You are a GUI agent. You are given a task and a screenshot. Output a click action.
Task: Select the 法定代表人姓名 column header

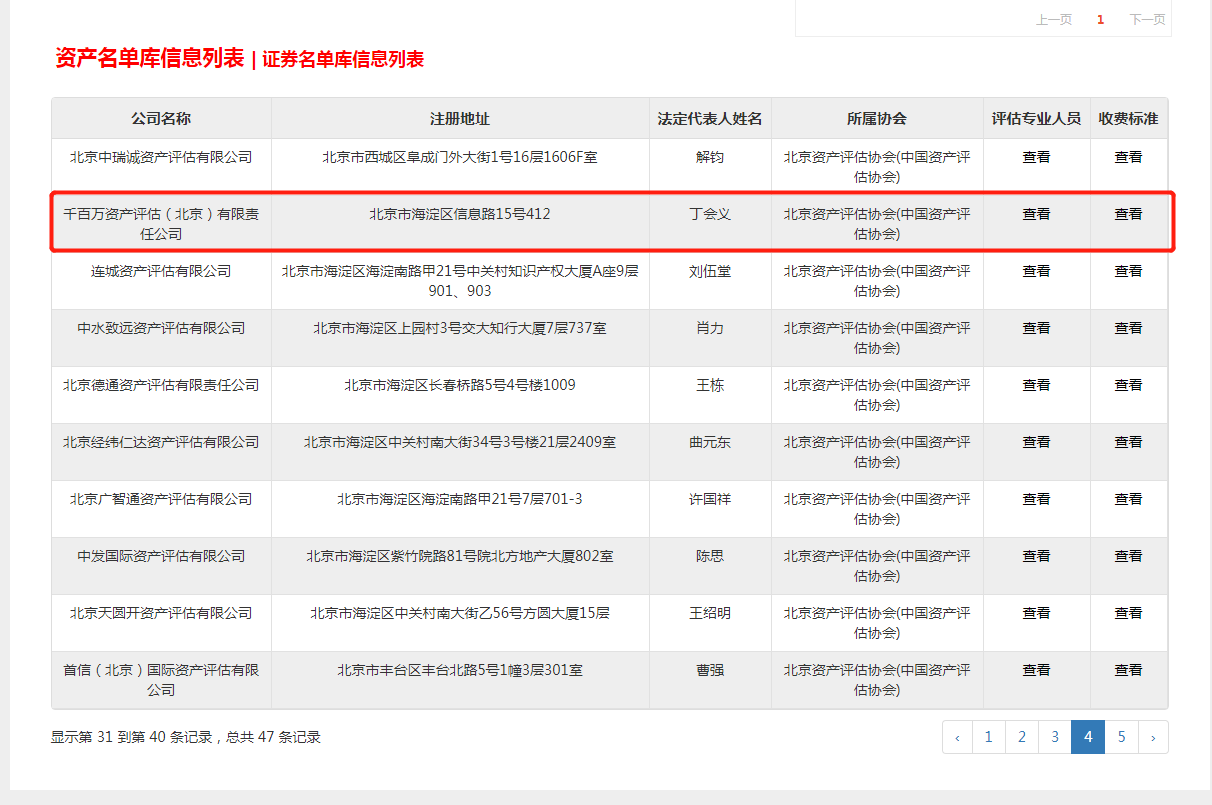click(x=710, y=118)
